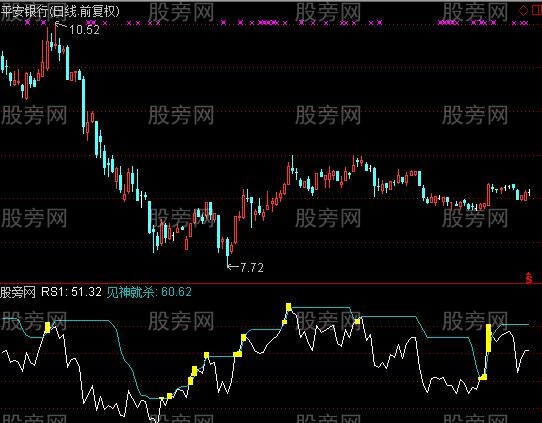Viewport: 542px width, 423px height.
Task: Click the red S arrow marker above indicator panel
Action: coord(529,278)
